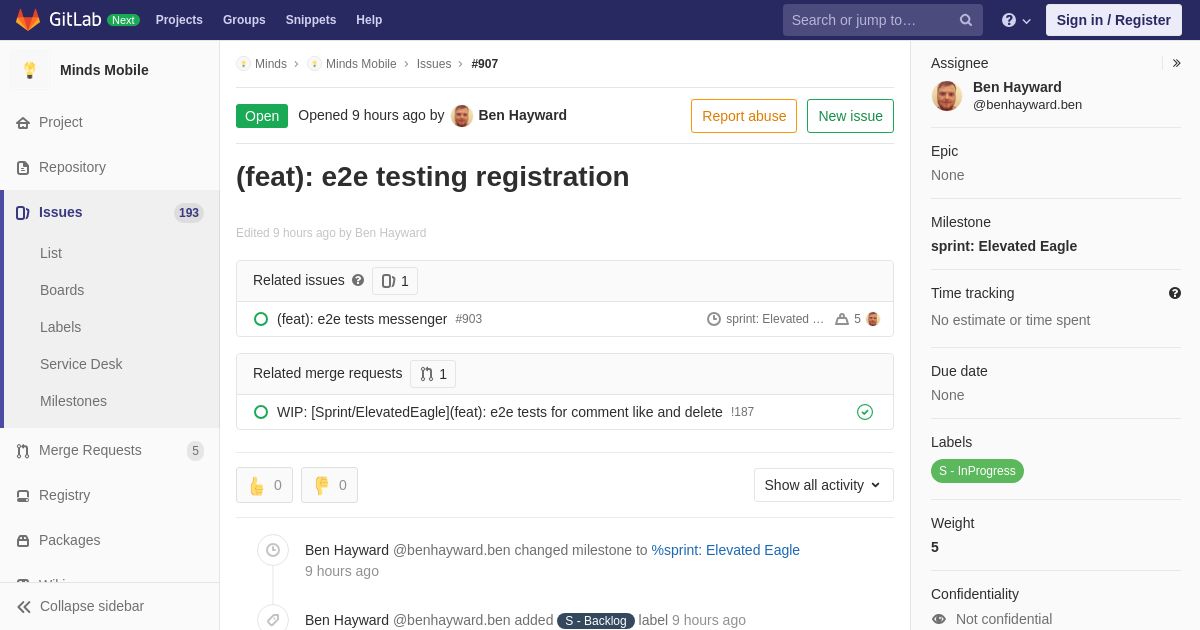Collapse the left sidebar

(x=80, y=606)
